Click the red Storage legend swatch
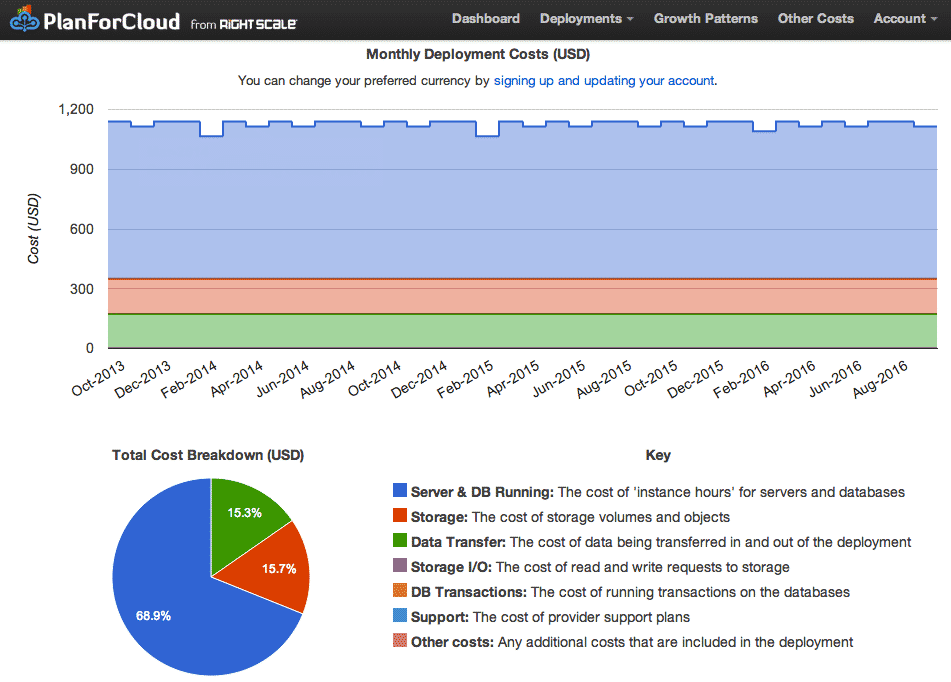 pos(400,517)
